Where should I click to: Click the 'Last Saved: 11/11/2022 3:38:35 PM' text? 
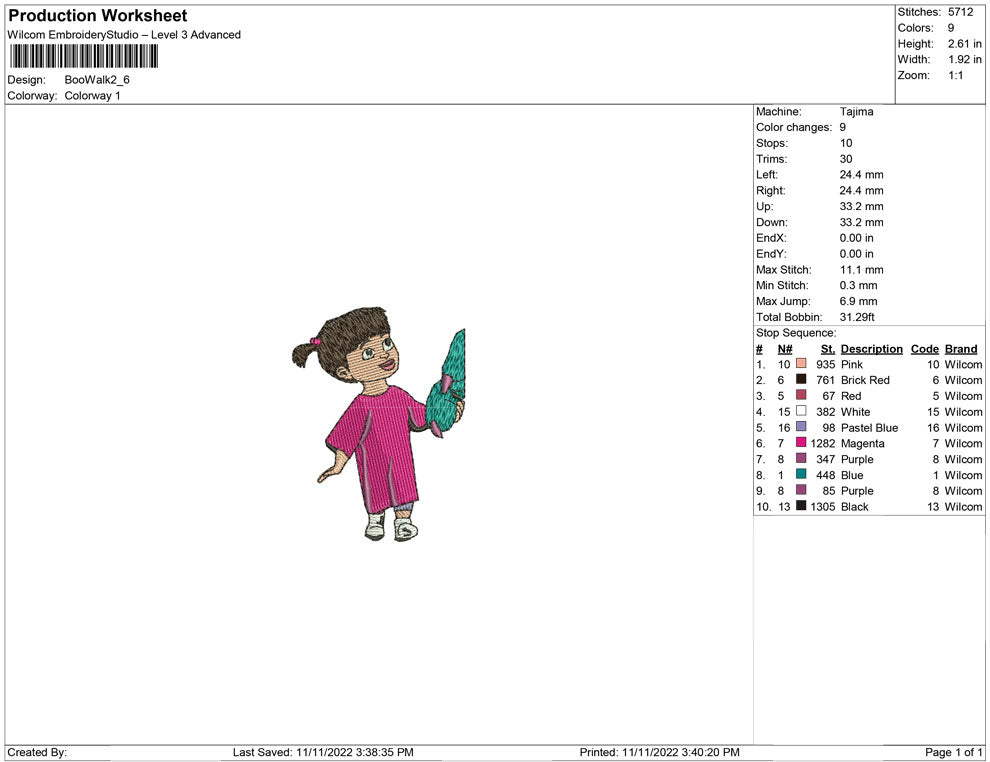323,752
